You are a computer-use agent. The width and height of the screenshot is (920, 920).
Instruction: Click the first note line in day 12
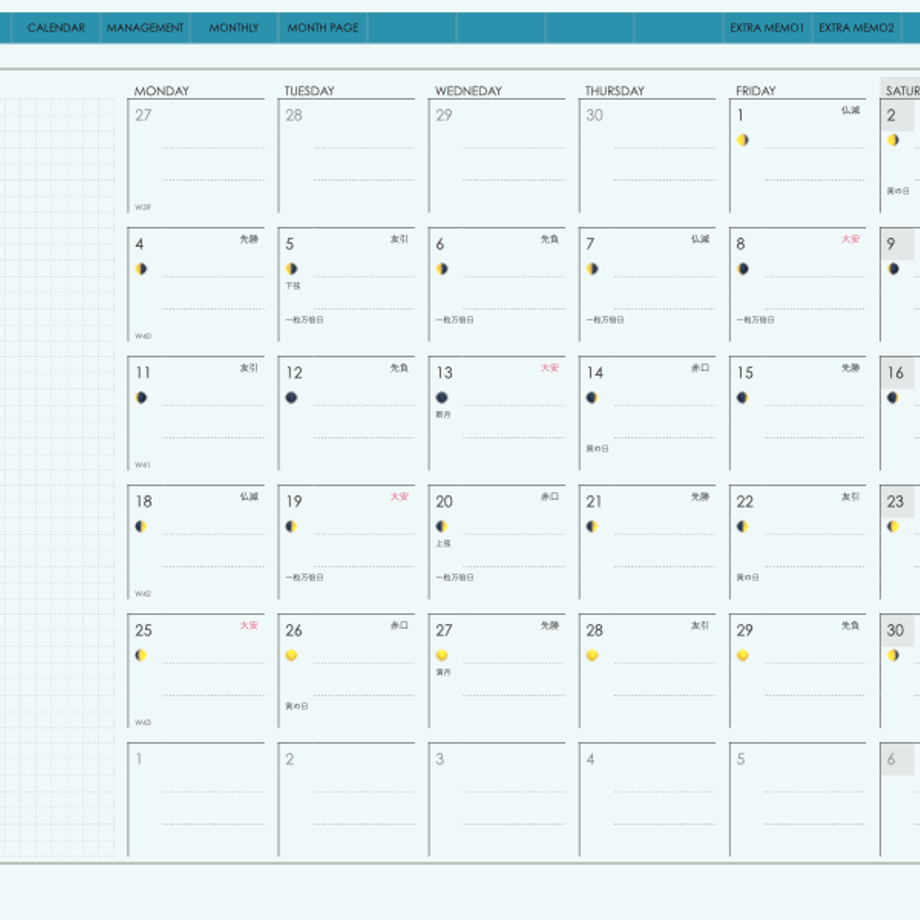(364, 405)
